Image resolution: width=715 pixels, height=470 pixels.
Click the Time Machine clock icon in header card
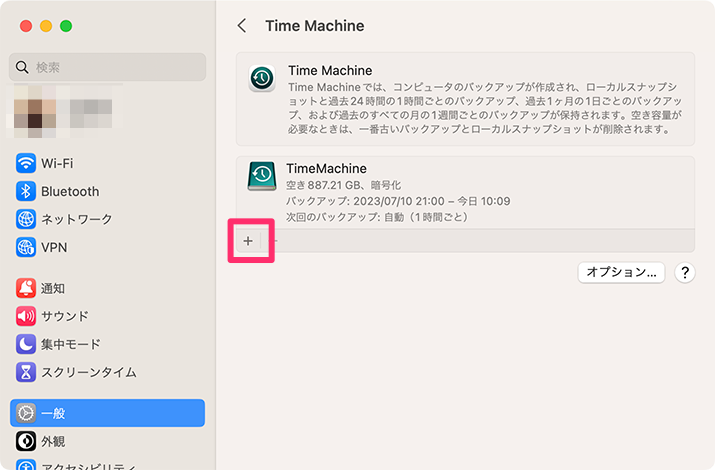pos(262,78)
